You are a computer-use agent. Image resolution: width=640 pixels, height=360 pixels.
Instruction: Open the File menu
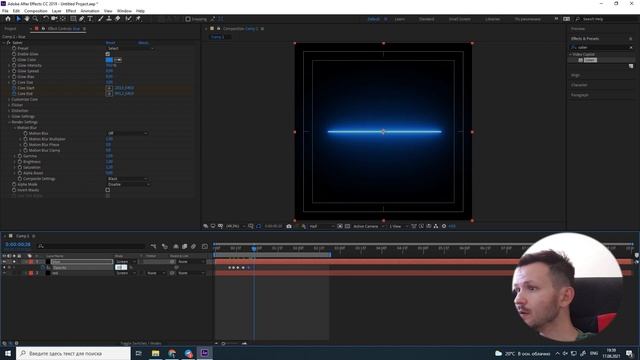(5, 11)
